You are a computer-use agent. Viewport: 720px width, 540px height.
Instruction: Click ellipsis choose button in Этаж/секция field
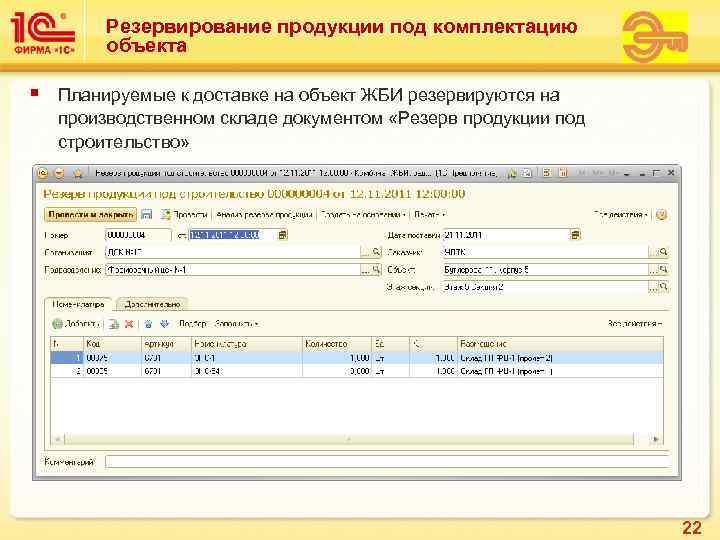pyautogui.click(x=652, y=287)
